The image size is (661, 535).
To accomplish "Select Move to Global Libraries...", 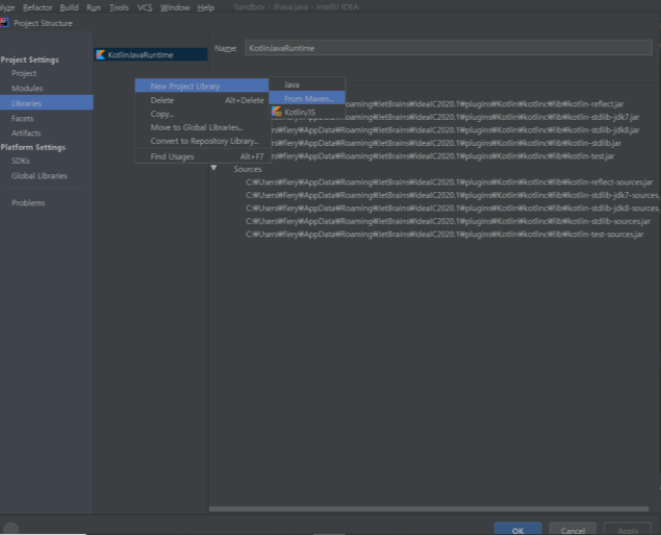I will coord(202,127).
